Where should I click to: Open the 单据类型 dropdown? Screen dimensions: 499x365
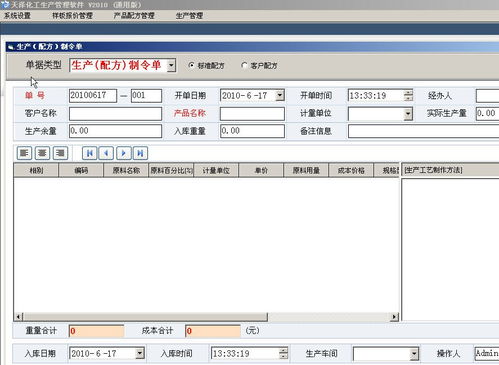click(x=171, y=65)
